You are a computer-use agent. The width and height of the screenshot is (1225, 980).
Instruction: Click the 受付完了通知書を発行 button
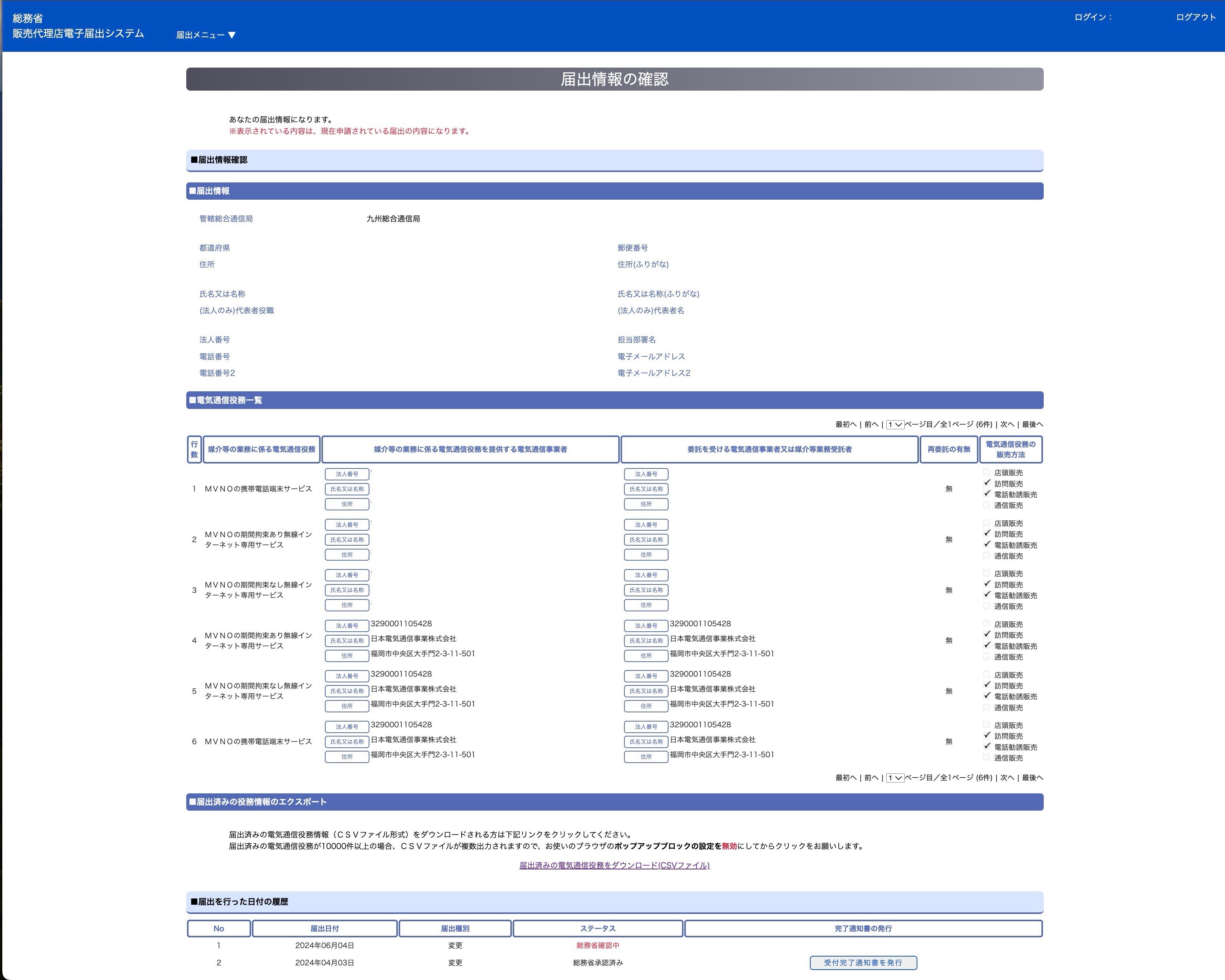pyautogui.click(x=863, y=962)
